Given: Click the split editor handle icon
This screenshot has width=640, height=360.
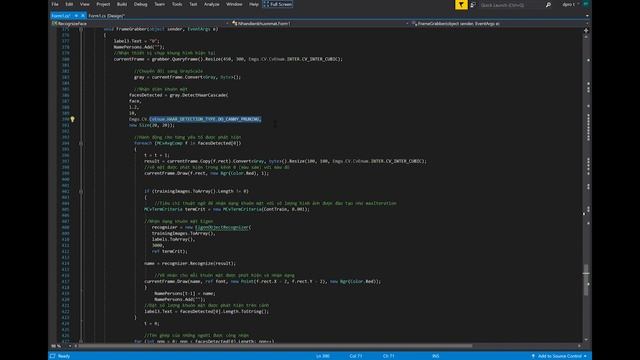Looking at the screenshot, I should pos(586,30).
